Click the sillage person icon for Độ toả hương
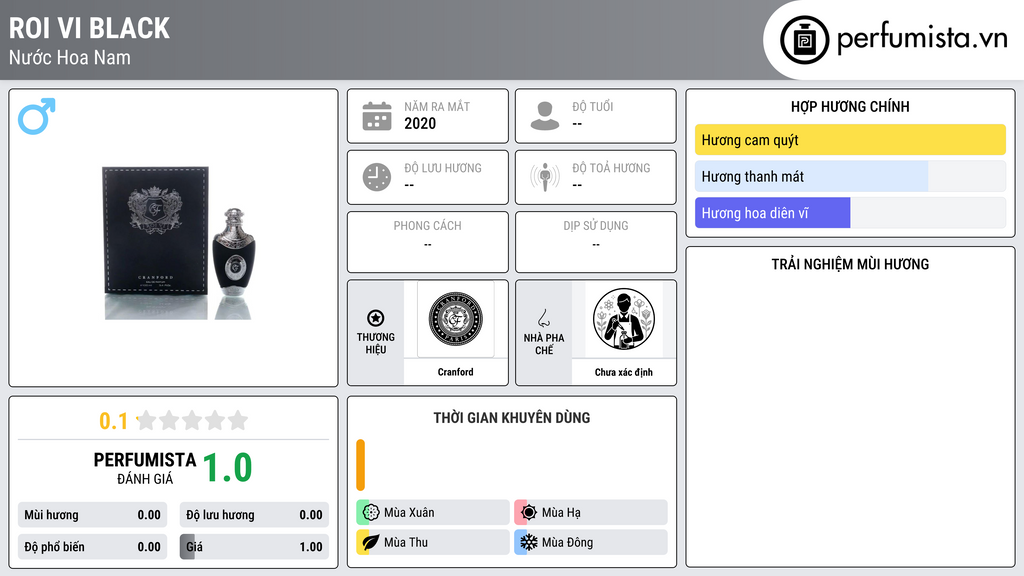Screen dimensions: 1024x576 545,177
